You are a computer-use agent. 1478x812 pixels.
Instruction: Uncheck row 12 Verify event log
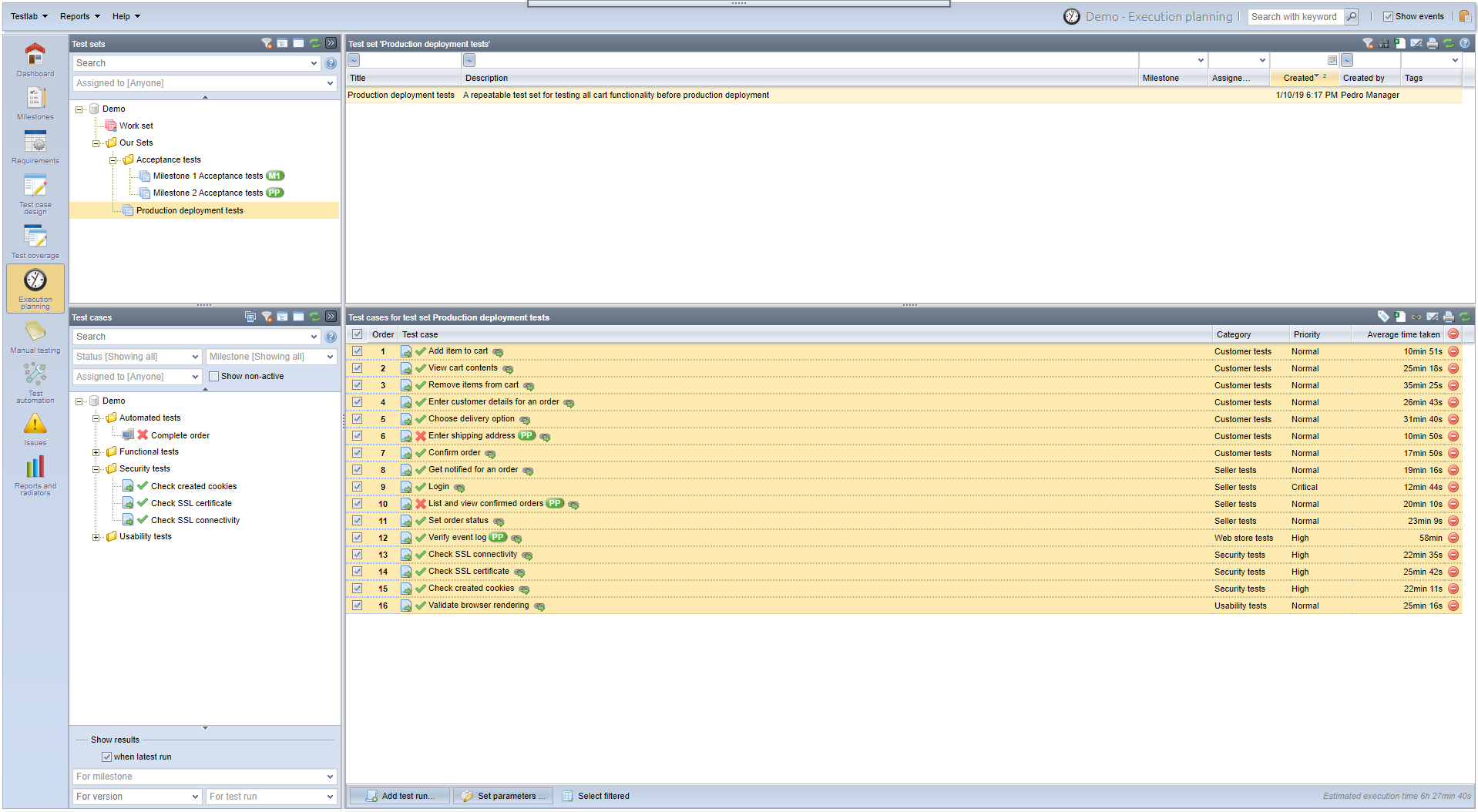(358, 538)
